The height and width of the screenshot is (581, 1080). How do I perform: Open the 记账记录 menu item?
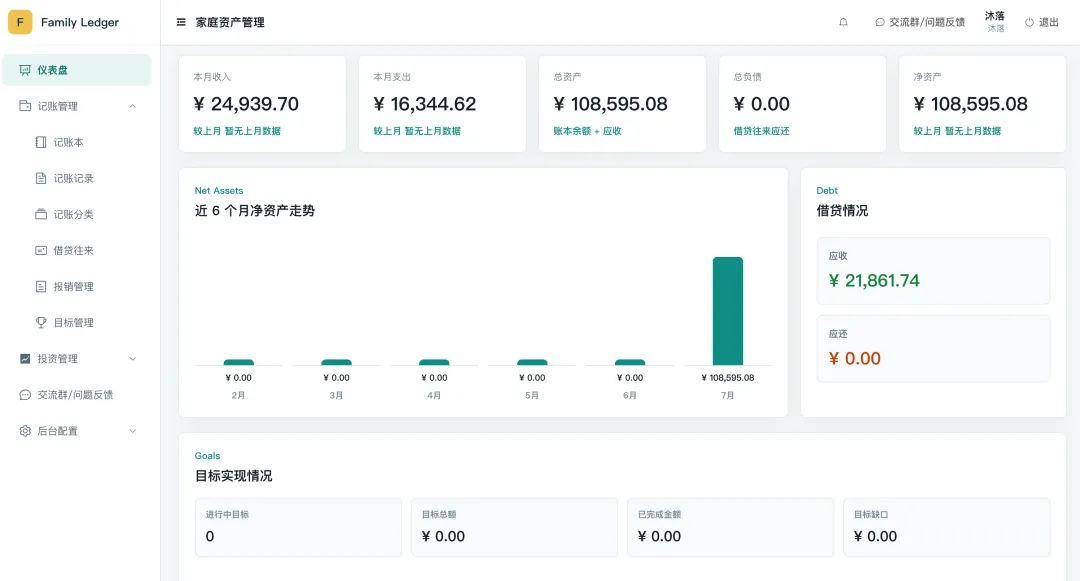click(76, 178)
